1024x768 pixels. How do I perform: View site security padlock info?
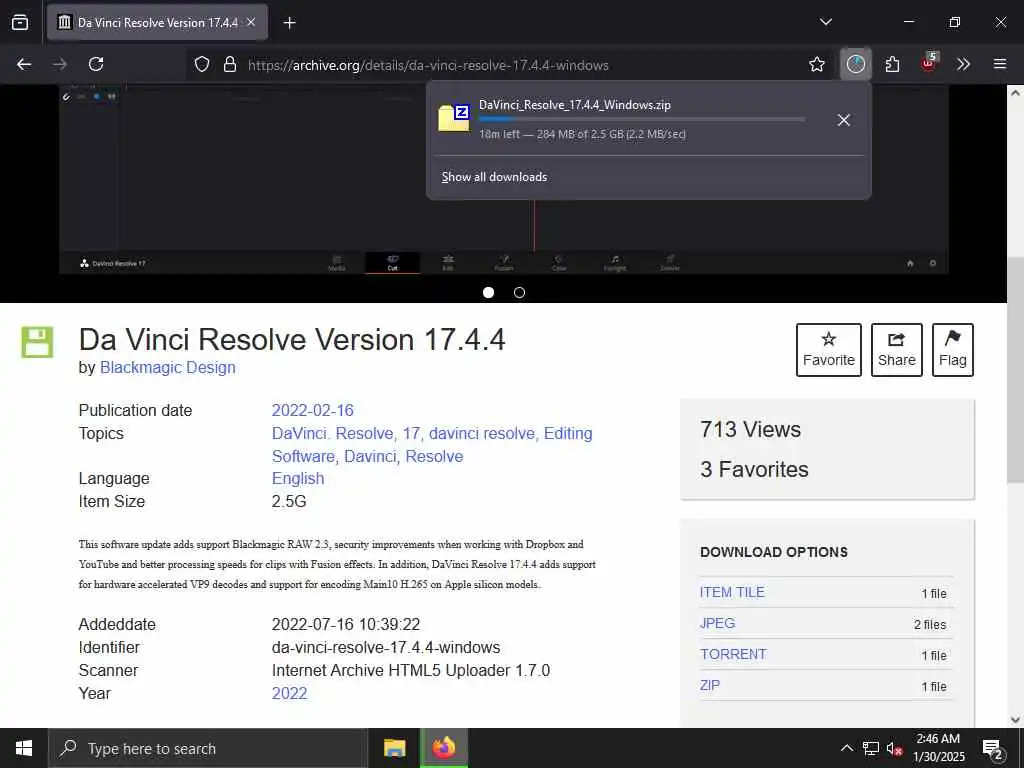[x=229, y=64]
